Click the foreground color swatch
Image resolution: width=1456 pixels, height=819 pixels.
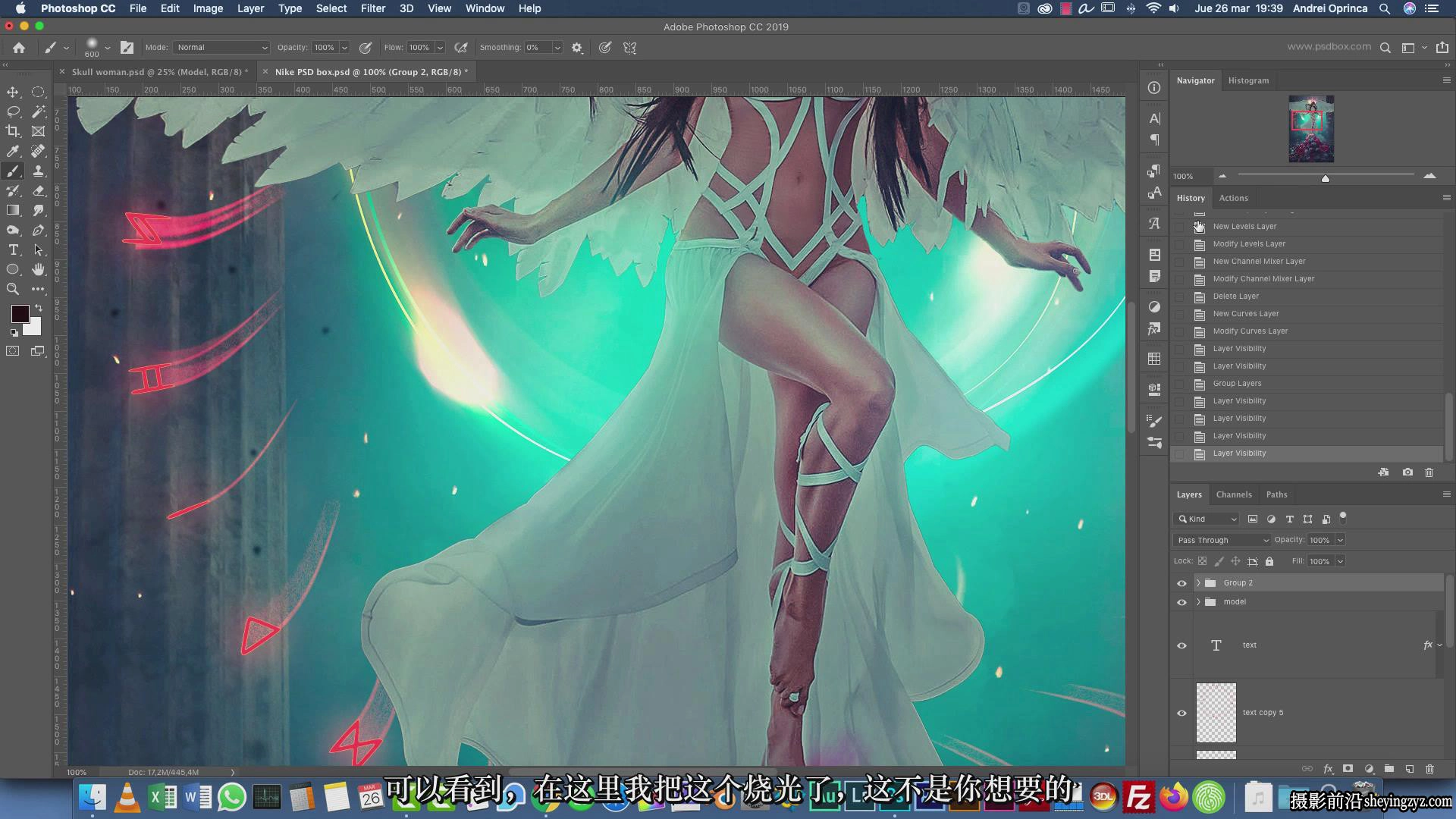tap(20, 313)
